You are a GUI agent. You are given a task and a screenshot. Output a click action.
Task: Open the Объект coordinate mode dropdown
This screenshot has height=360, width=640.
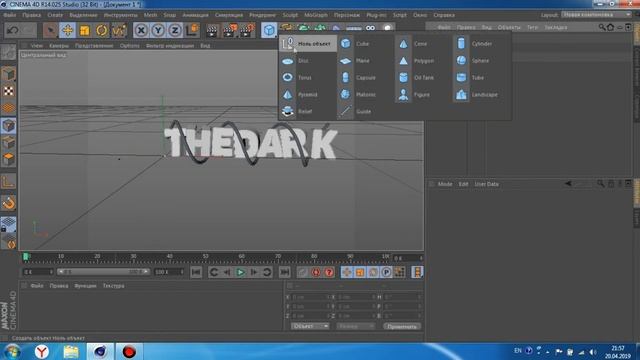(x=310, y=326)
